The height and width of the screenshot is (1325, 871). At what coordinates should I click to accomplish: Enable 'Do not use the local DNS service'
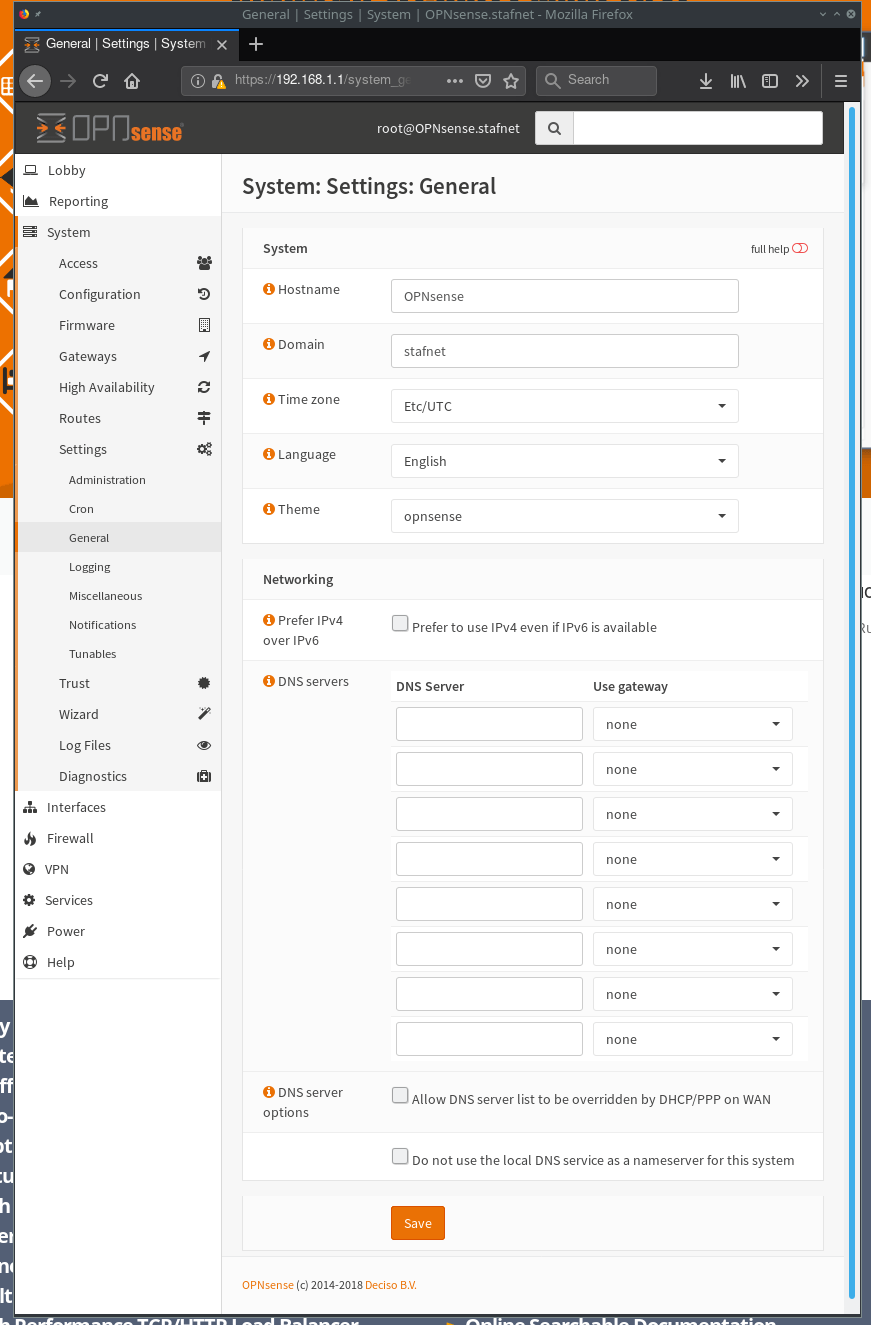(x=400, y=1155)
